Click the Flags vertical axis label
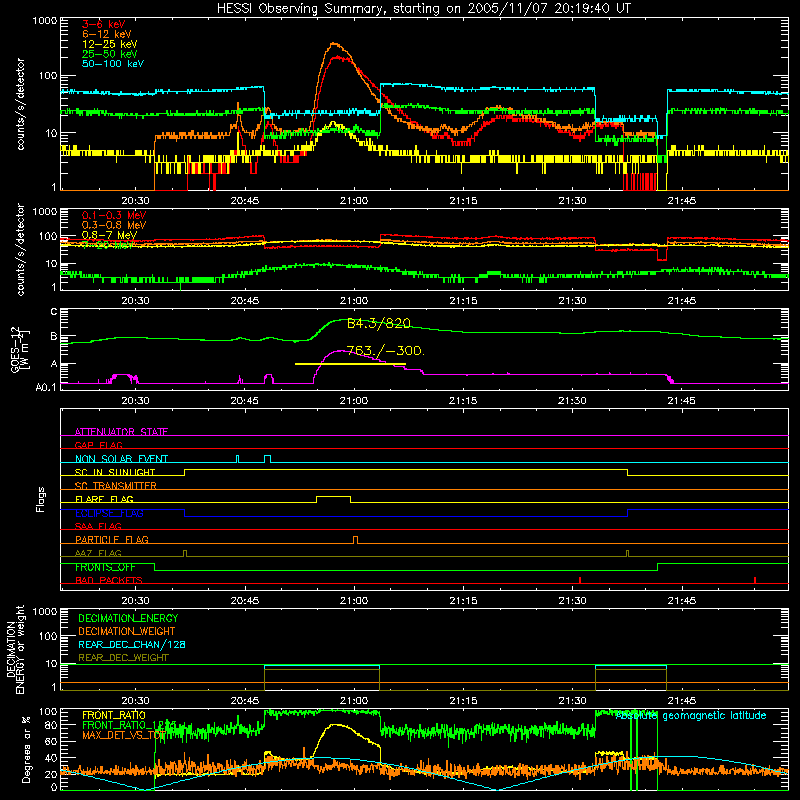Screen dimensions: 800x800 pyautogui.click(x=41, y=499)
